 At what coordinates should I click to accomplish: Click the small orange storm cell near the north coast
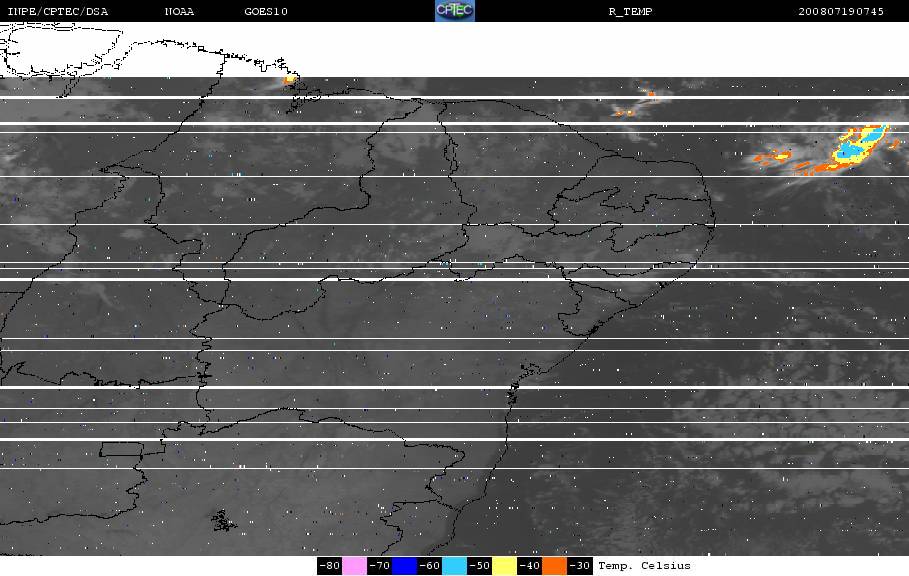tap(290, 80)
